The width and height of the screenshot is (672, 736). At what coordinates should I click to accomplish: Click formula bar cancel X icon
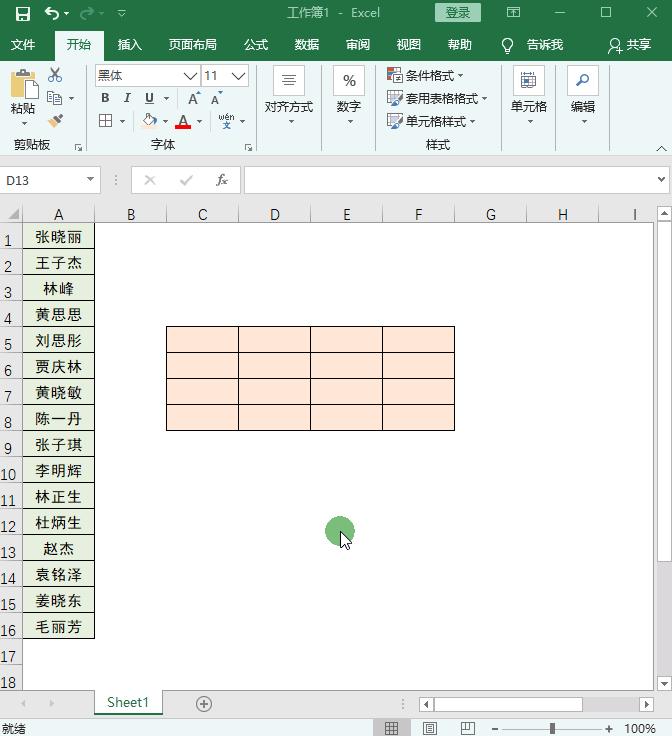point(150,180)
